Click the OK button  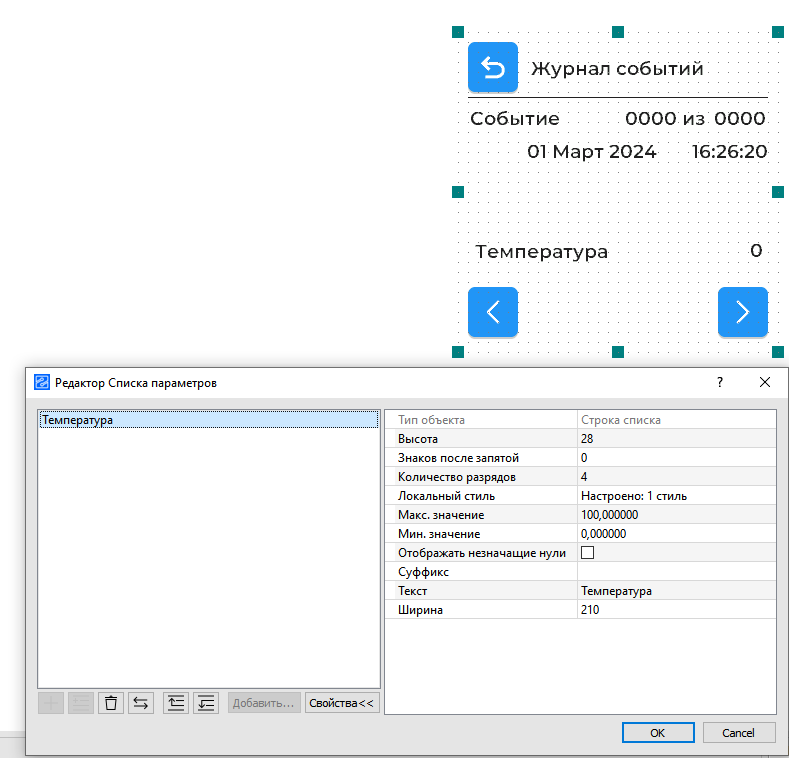[657, 732]
